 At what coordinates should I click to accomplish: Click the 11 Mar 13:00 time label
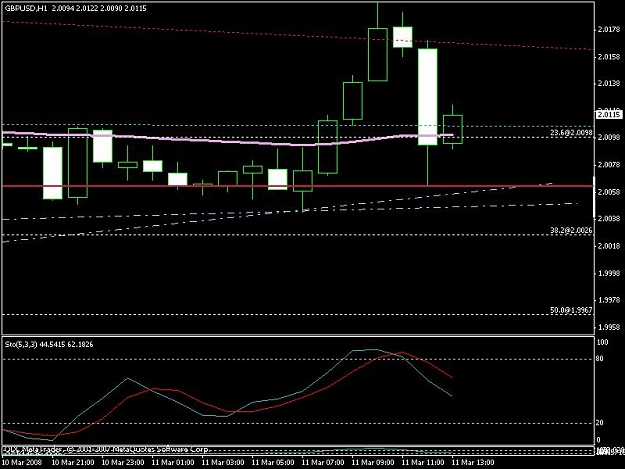(x=473, y=462)
